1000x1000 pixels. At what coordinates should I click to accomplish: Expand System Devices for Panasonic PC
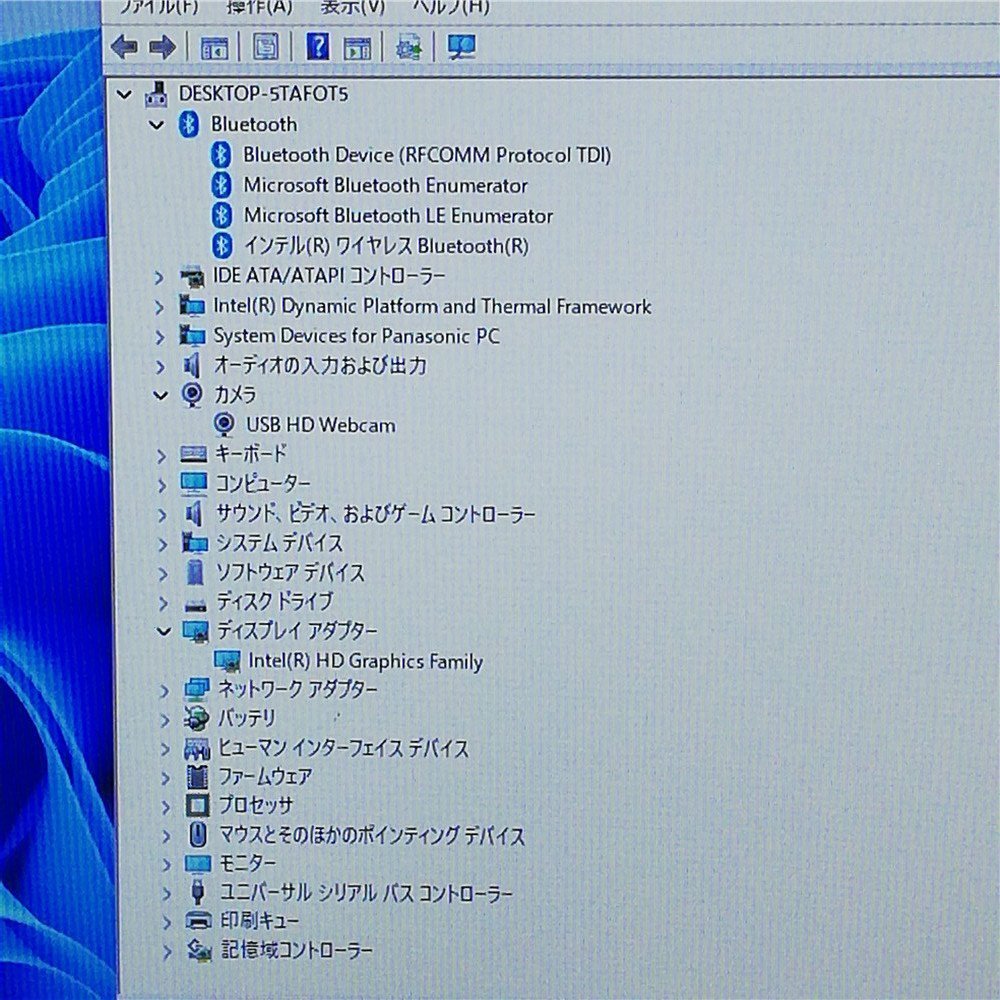(160, 337)
